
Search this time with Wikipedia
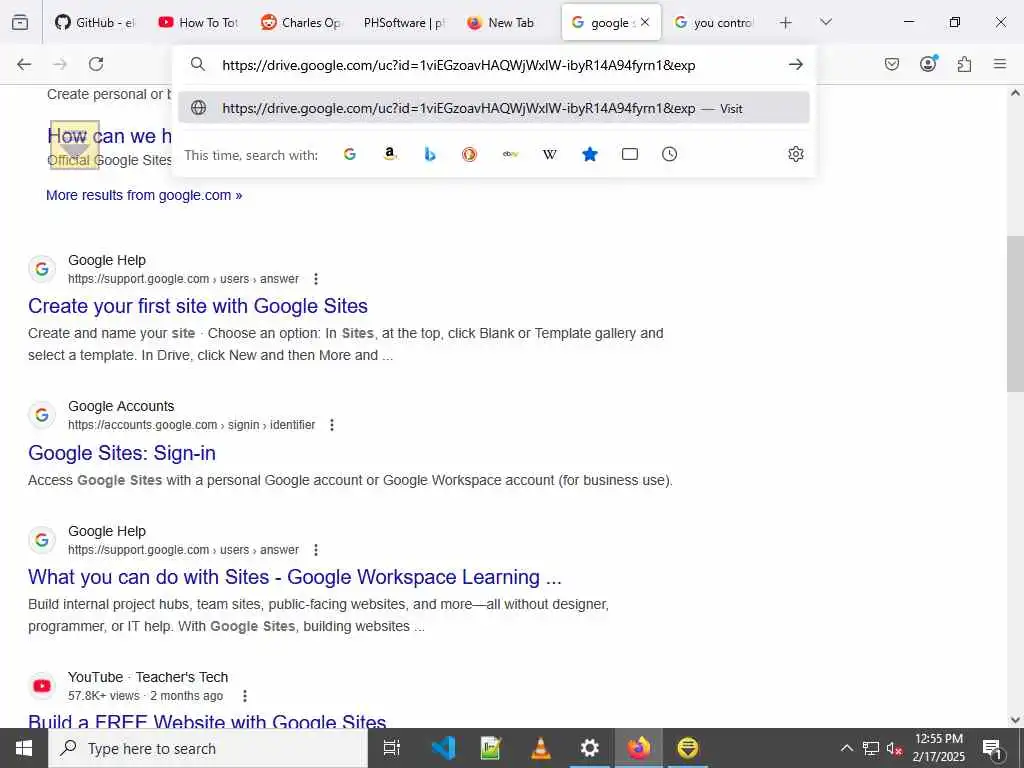point(550,154)
